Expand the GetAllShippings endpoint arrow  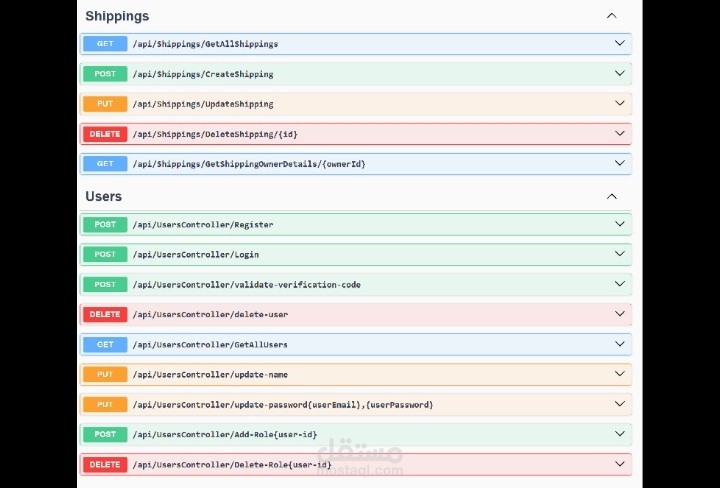tap(619, 43)
